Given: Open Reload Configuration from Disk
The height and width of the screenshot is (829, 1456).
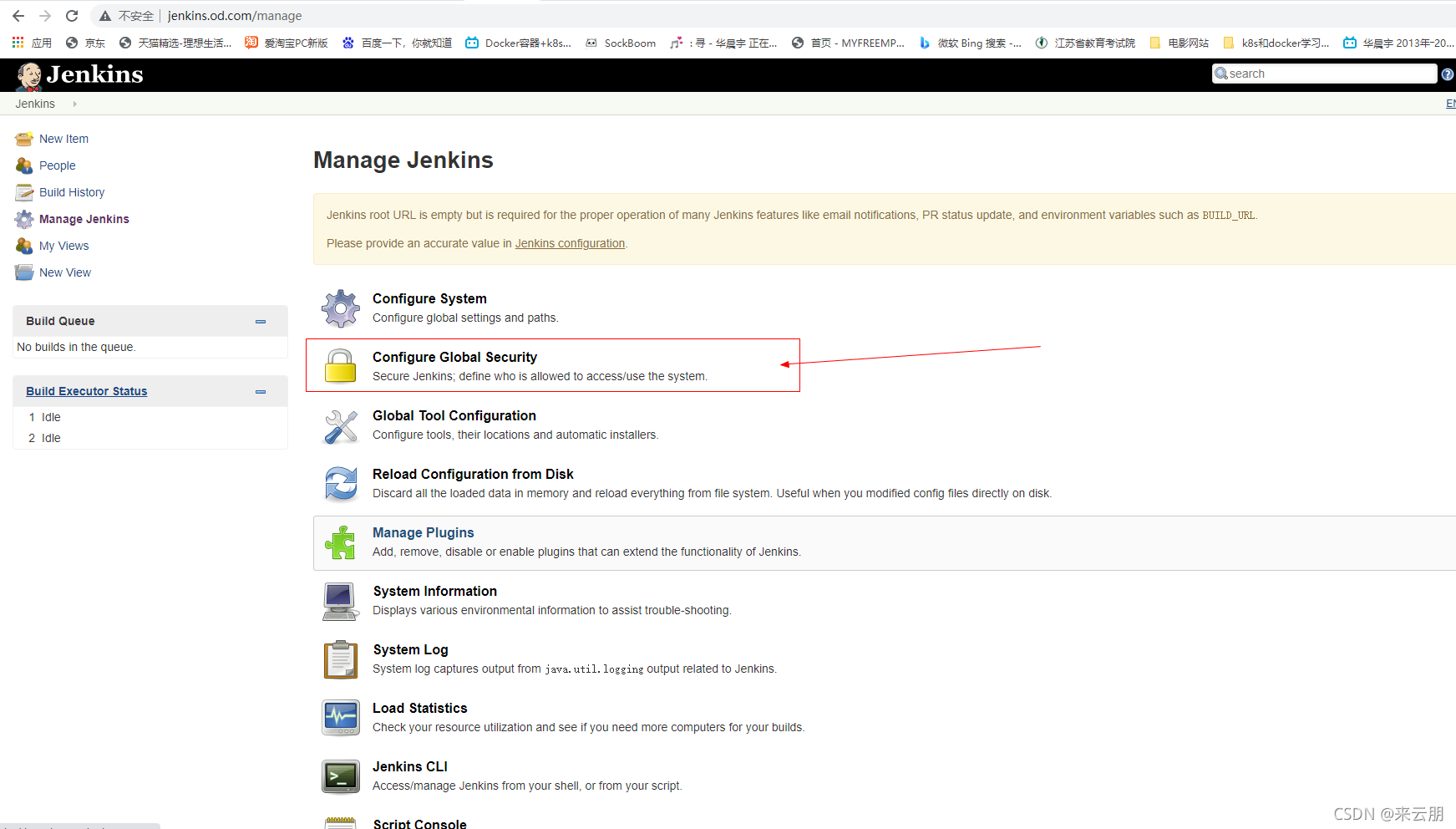Looking at the screenshot, I should [x=473, y=474].
